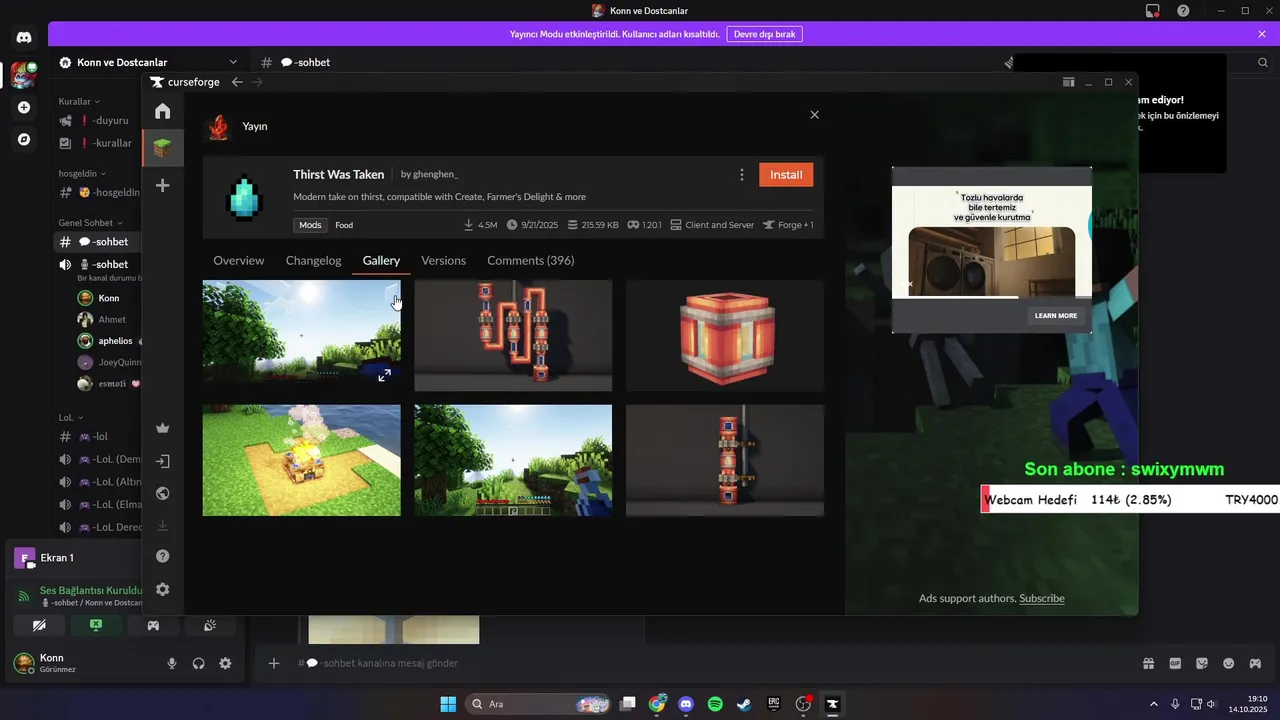Open Discord user settings gear

tap(225, 663)
